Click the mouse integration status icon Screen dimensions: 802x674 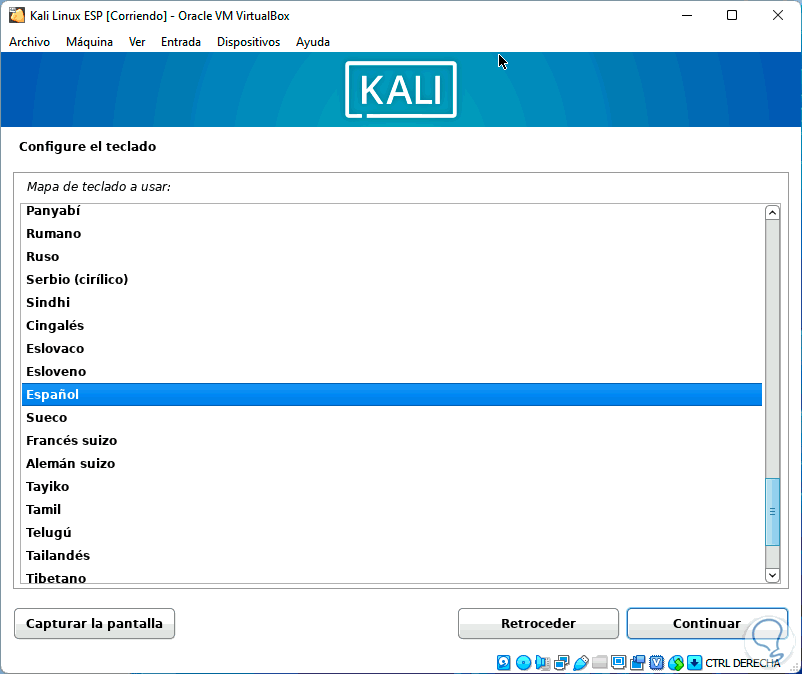pos(676,663)
